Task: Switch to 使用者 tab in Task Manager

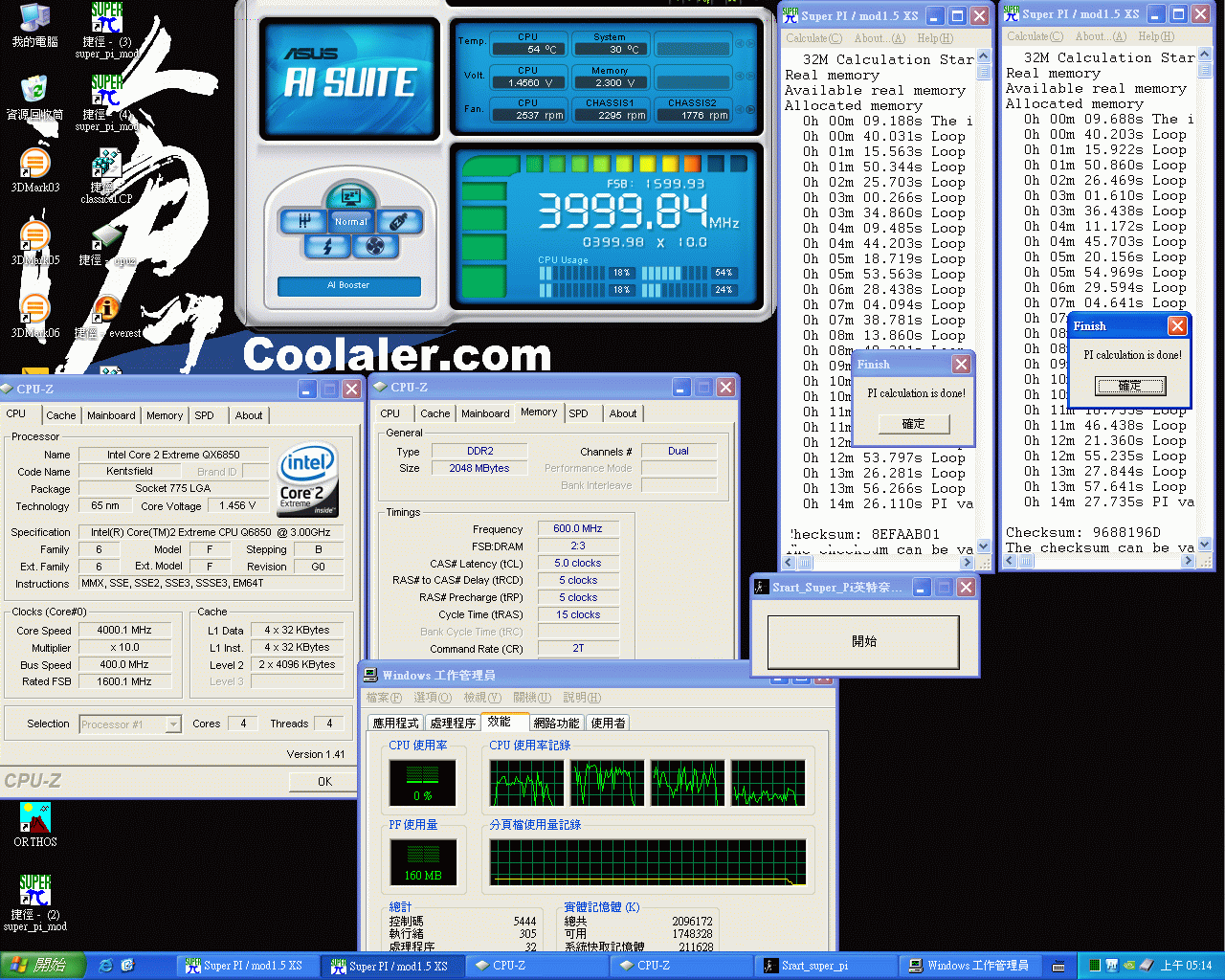Action: (608, 723)
